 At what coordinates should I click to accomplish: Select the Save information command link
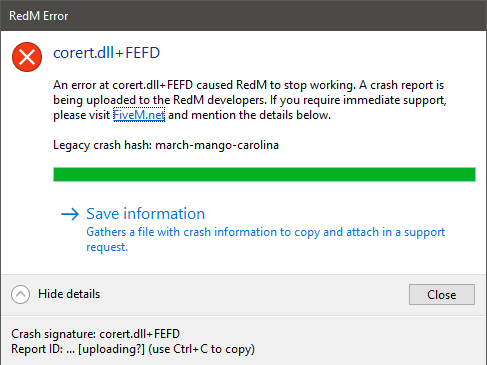point(252,230)
